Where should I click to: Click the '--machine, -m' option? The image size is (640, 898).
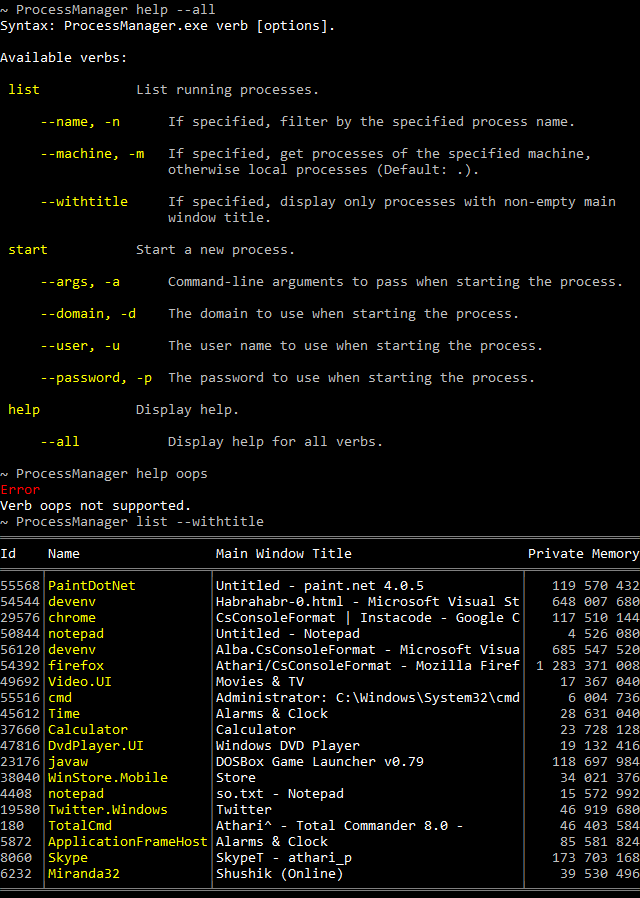click(92, 154)
